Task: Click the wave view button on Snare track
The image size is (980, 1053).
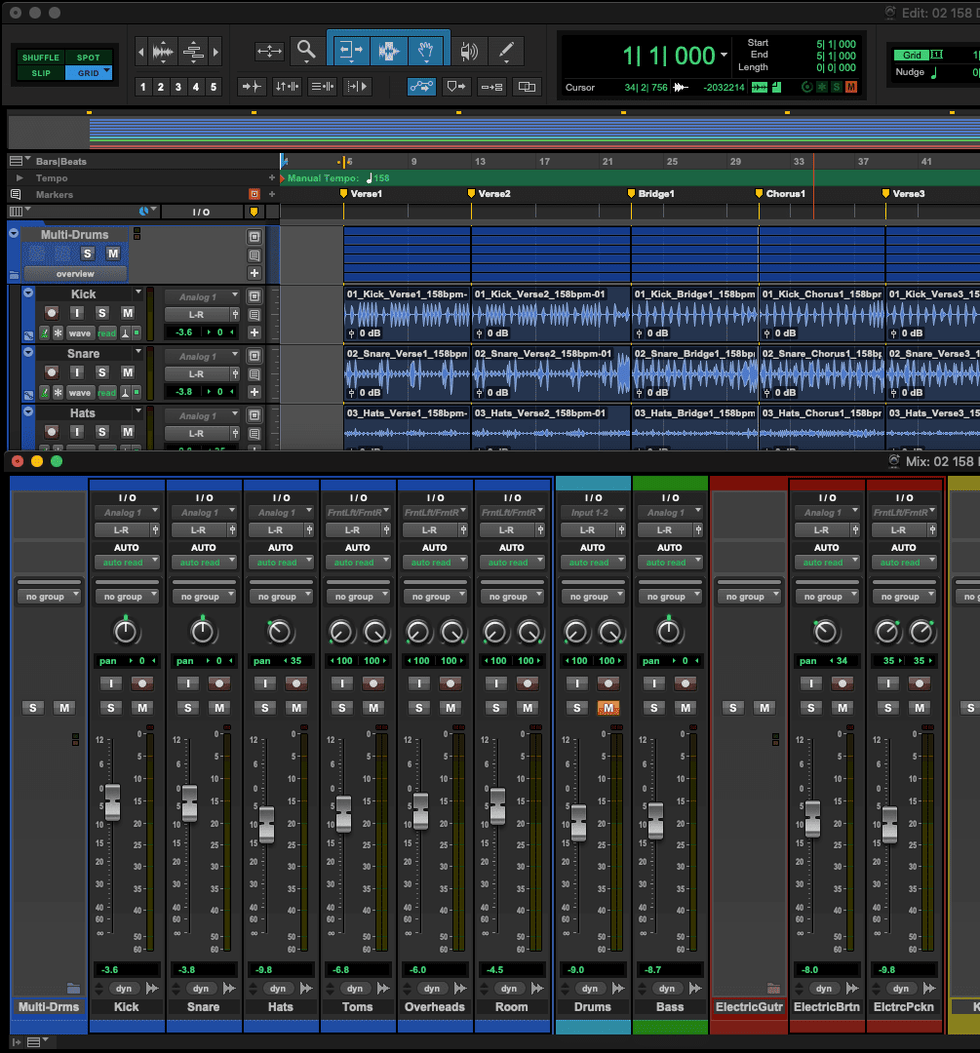Action: tap(79, 393)
